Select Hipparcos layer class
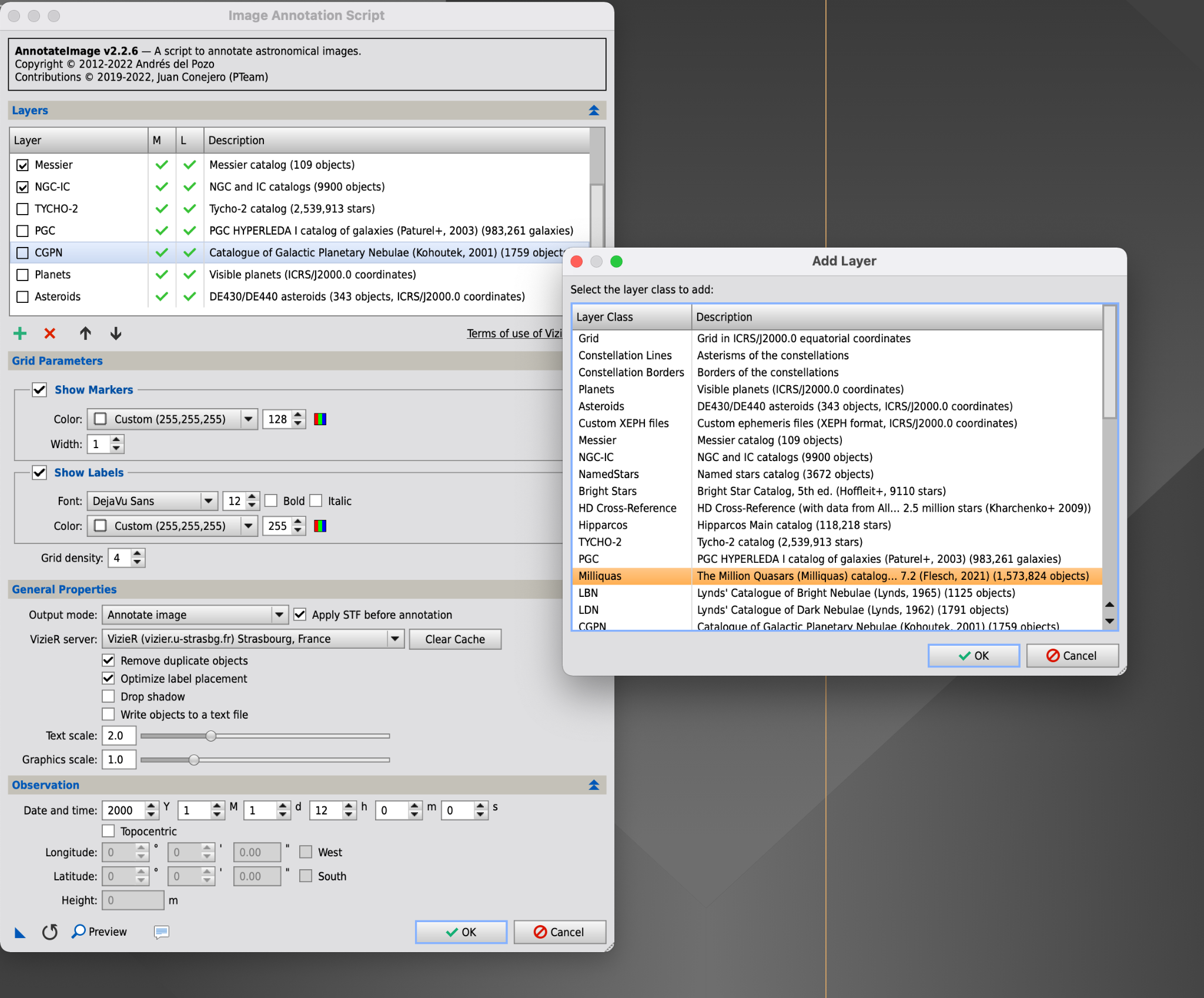The width and height of the screenshot is (1204, 998). (x=837, y=525)
